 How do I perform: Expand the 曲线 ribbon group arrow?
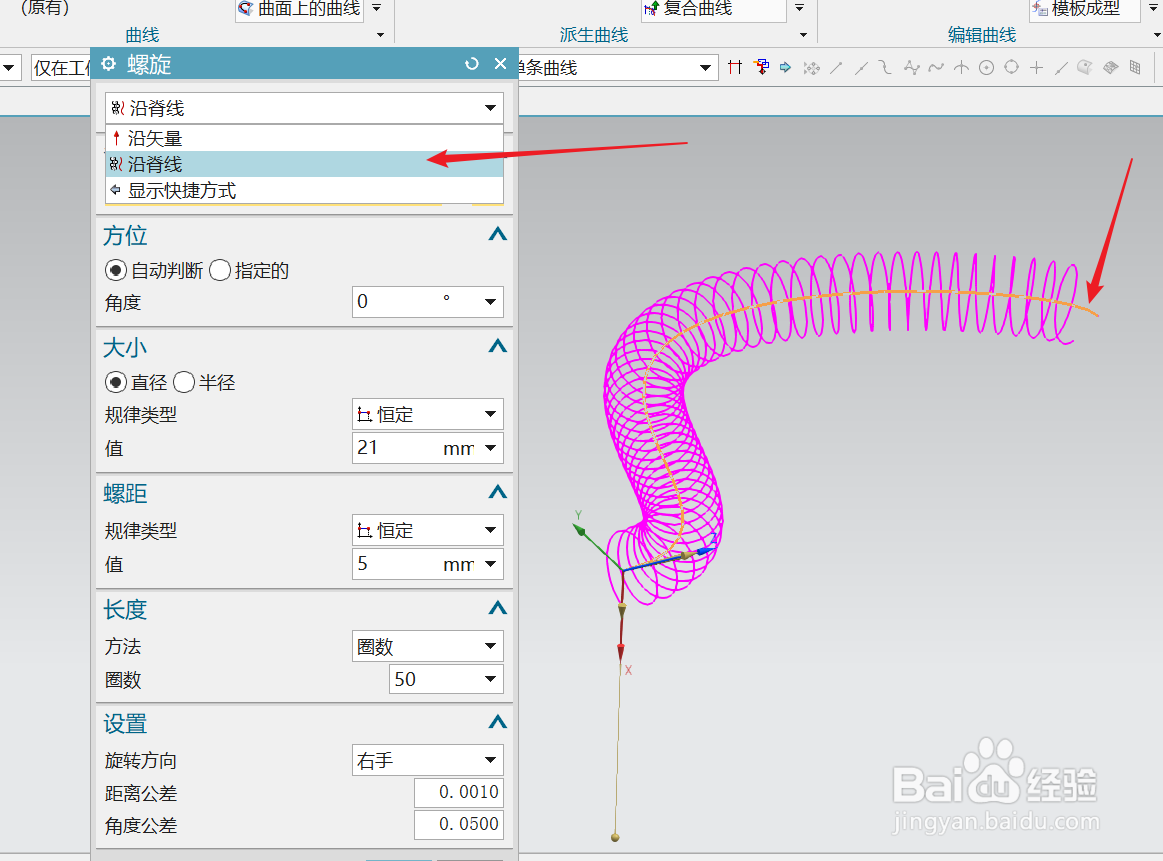pyautogui.click(x=380, y=35)
